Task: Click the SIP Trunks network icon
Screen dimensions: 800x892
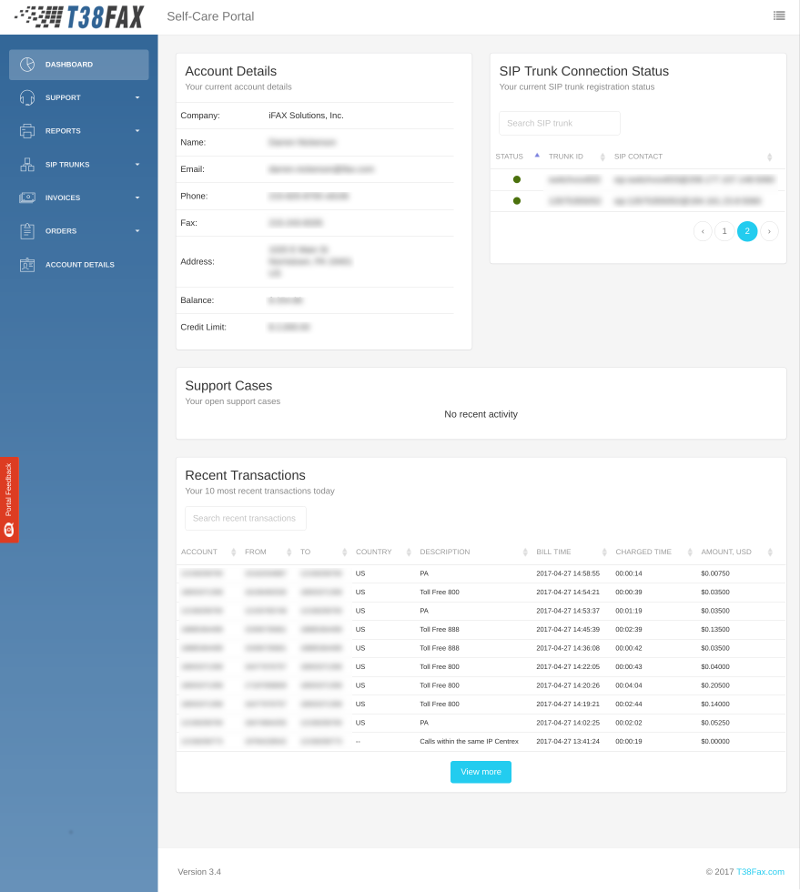Action: (27, 164)
